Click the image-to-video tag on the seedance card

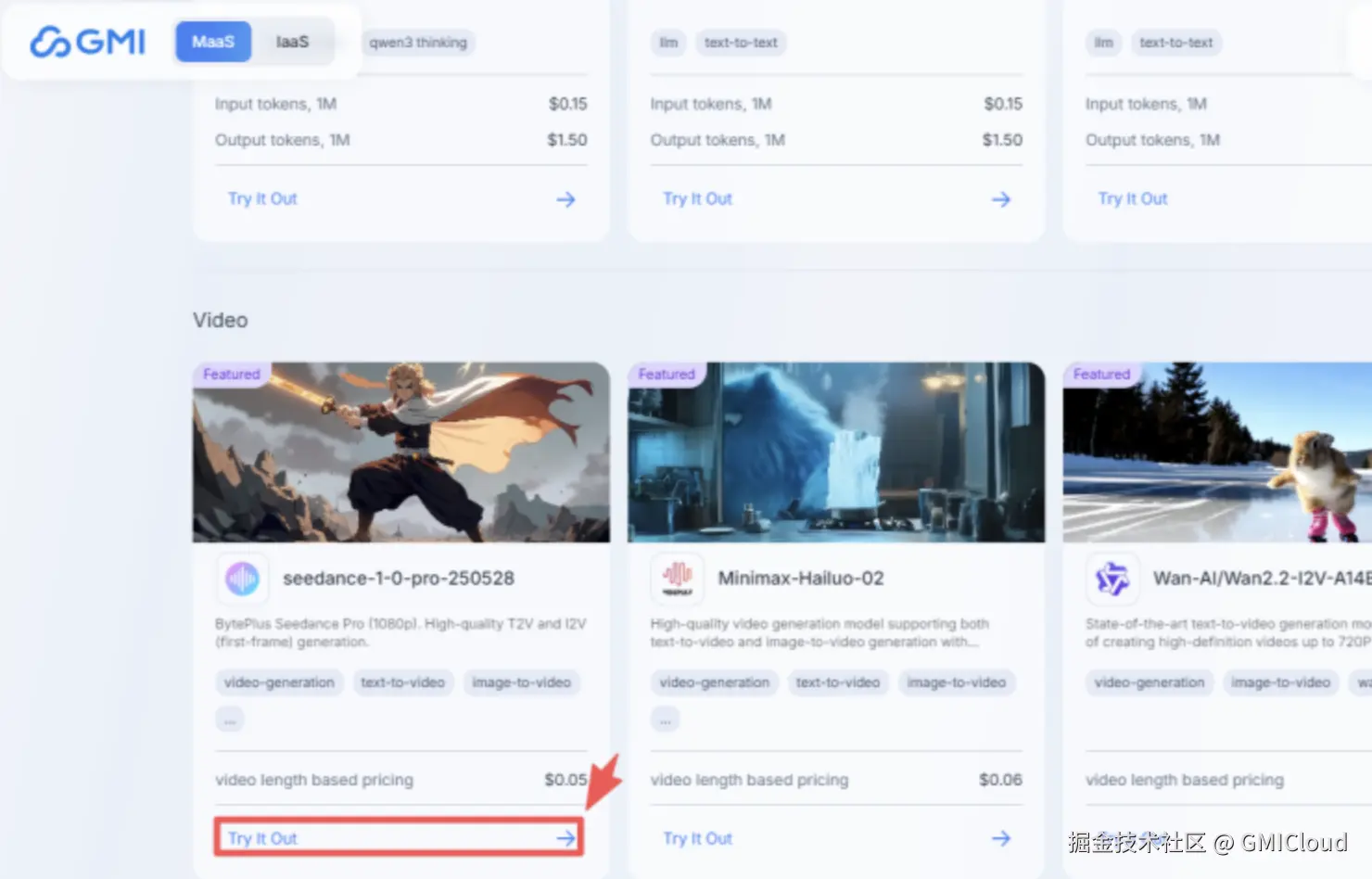click(522, 682)
